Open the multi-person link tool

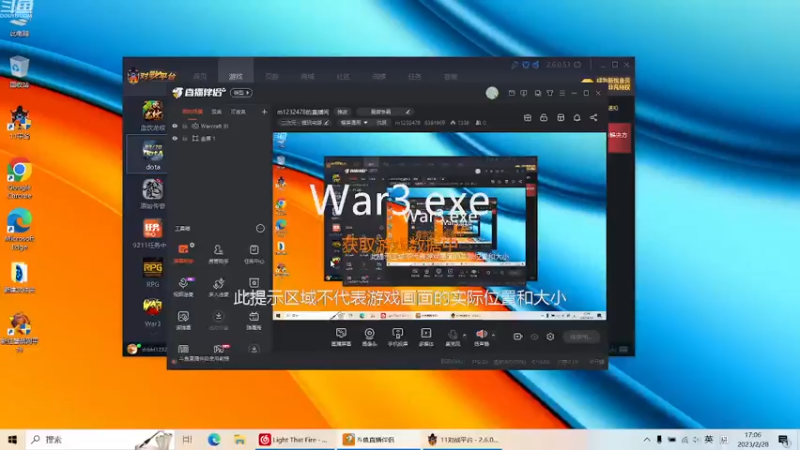click(218, 287)
